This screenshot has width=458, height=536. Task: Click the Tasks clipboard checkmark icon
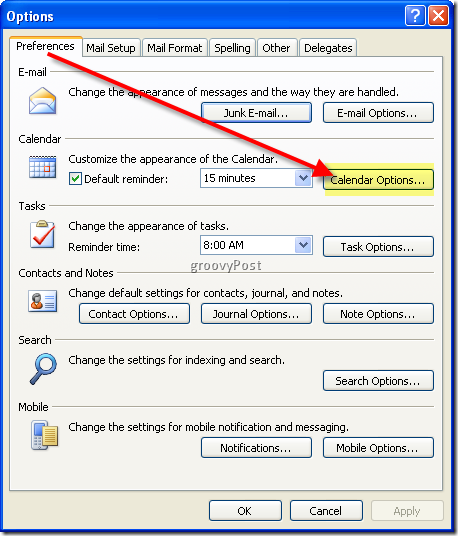point(42,234)
